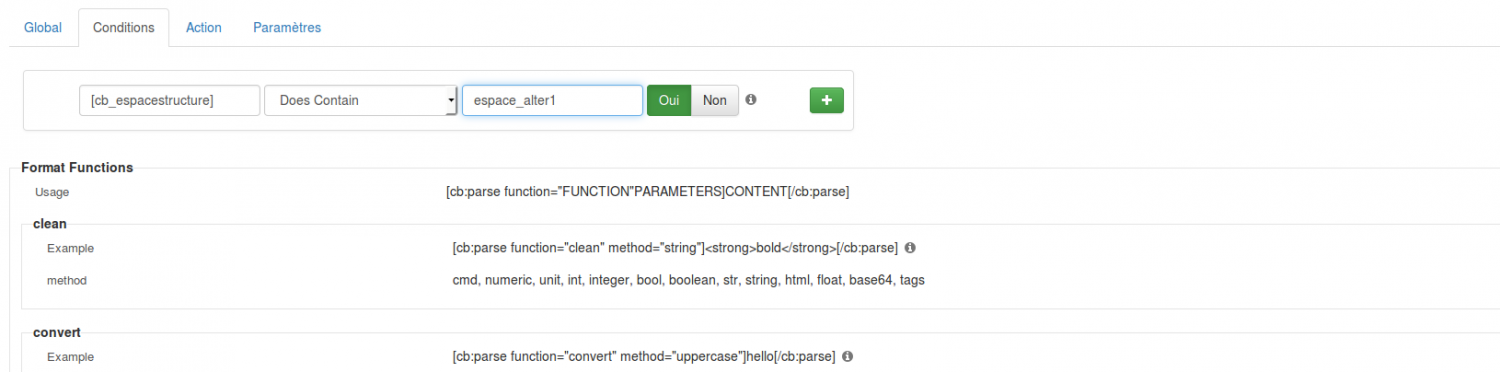Screen dimensions: 1500x372
Task: Click the convert example code text
Action: (x=644, y=356)
